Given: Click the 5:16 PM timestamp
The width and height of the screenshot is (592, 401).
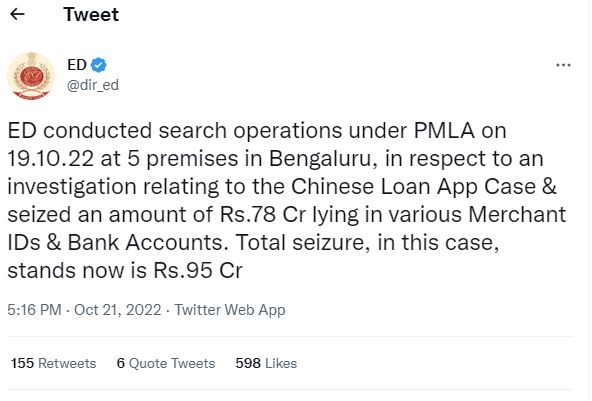Looking at the screenshot, I should (34, 310).
